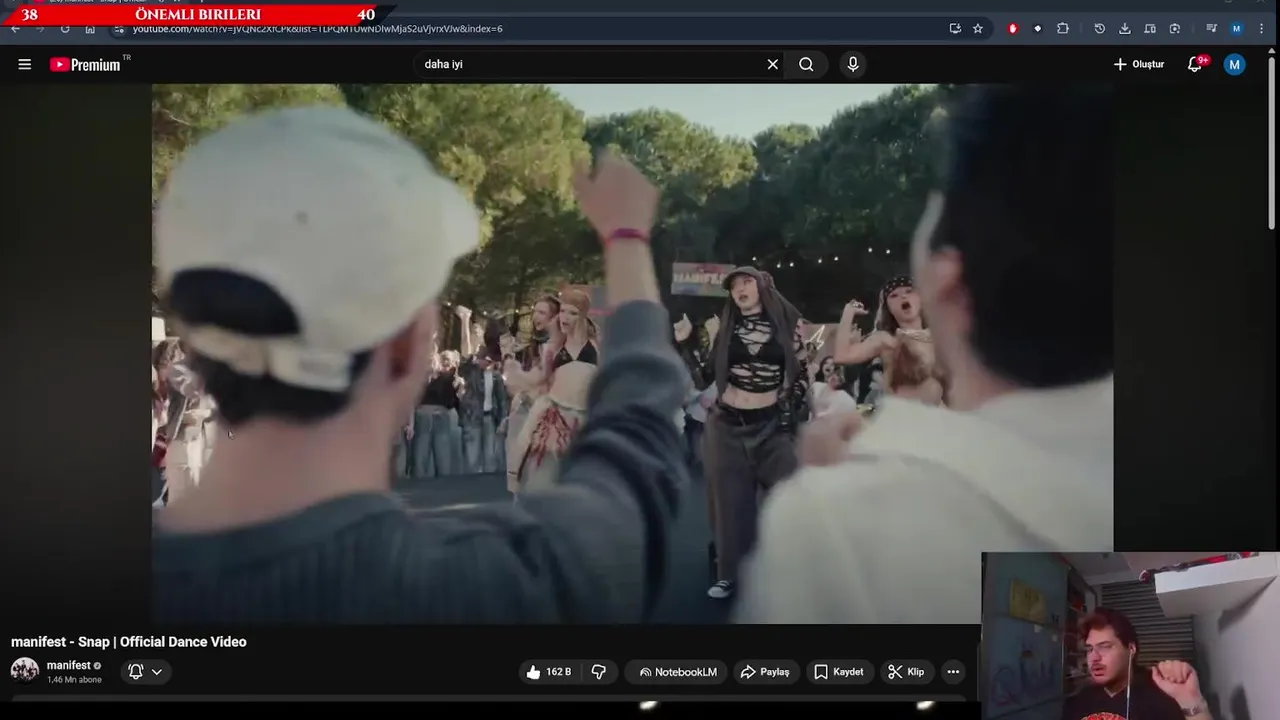Open the browser profile M avatar
Image resolution: width=1280 pixels, height=720 pixels.
[1237, 28]
